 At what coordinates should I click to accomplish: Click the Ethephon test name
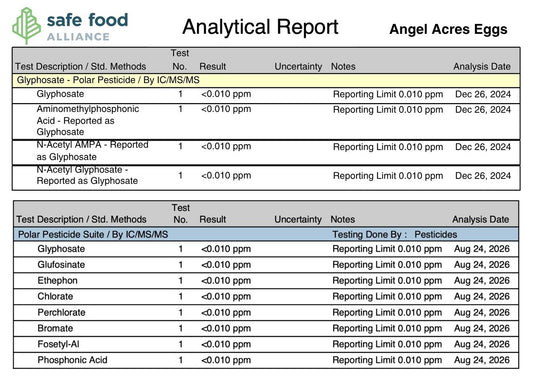click(x=57, y=281)
